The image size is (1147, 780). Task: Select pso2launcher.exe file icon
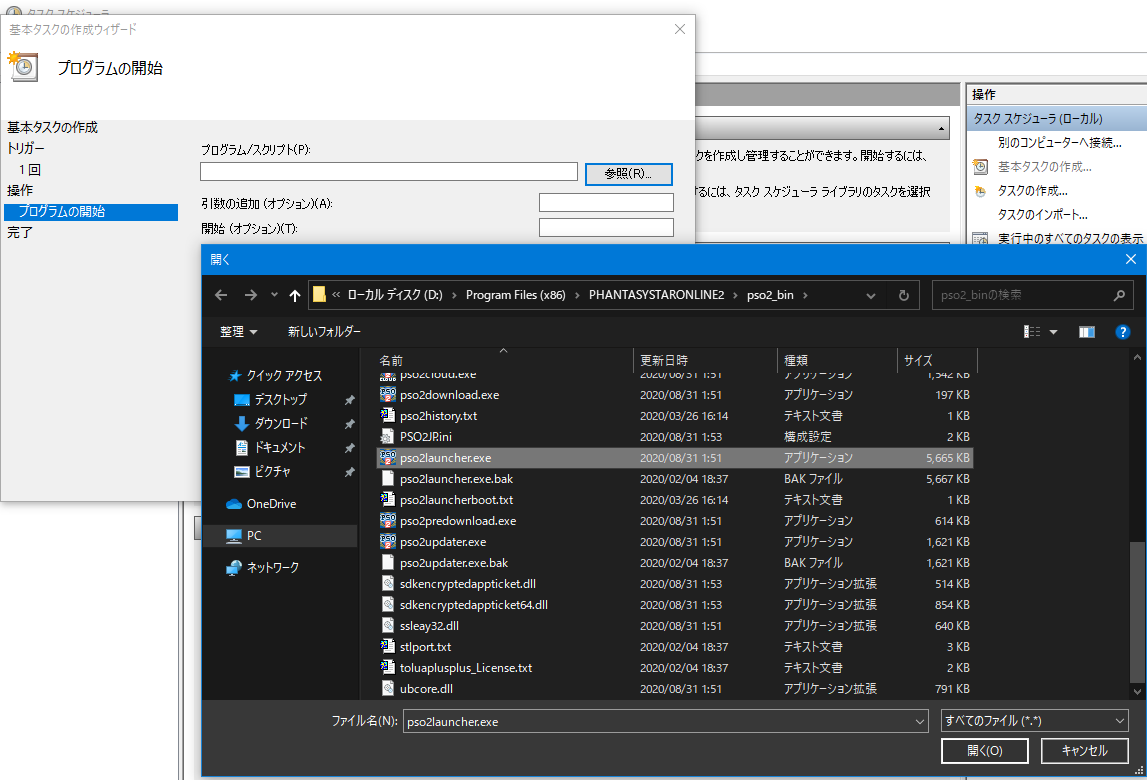point(388,458)
